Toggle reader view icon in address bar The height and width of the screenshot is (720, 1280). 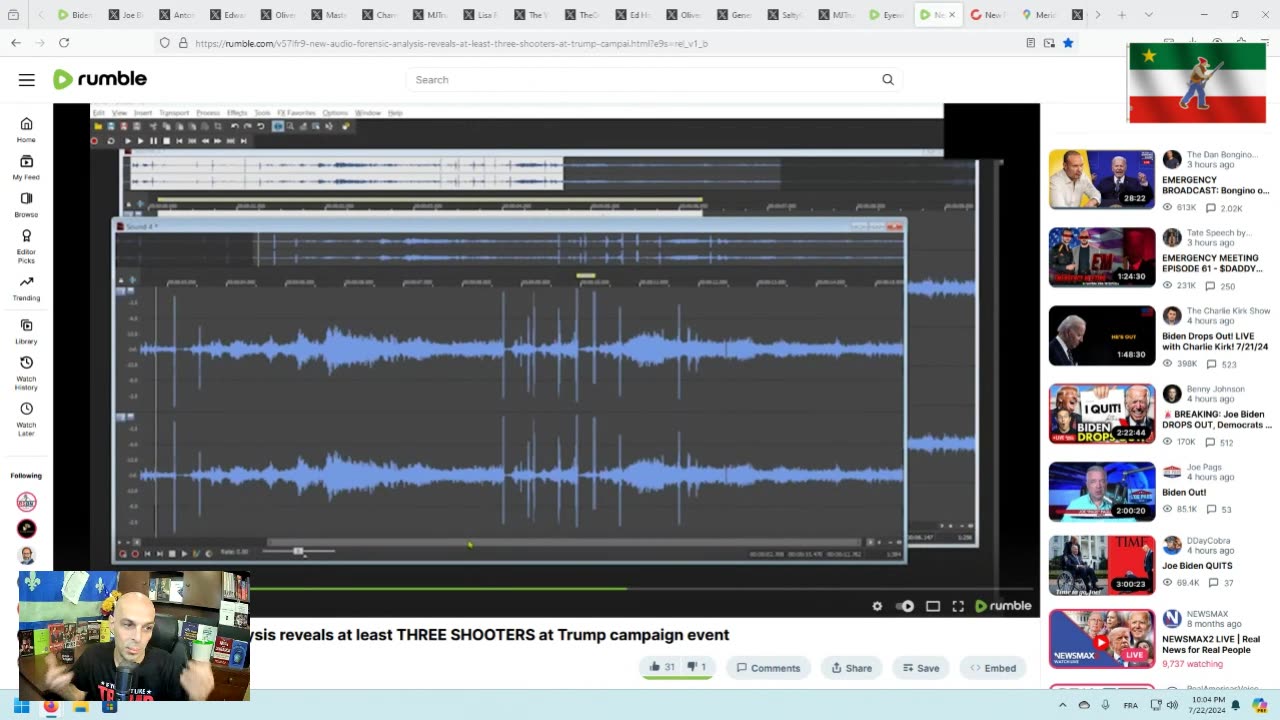click(1030, 43)
